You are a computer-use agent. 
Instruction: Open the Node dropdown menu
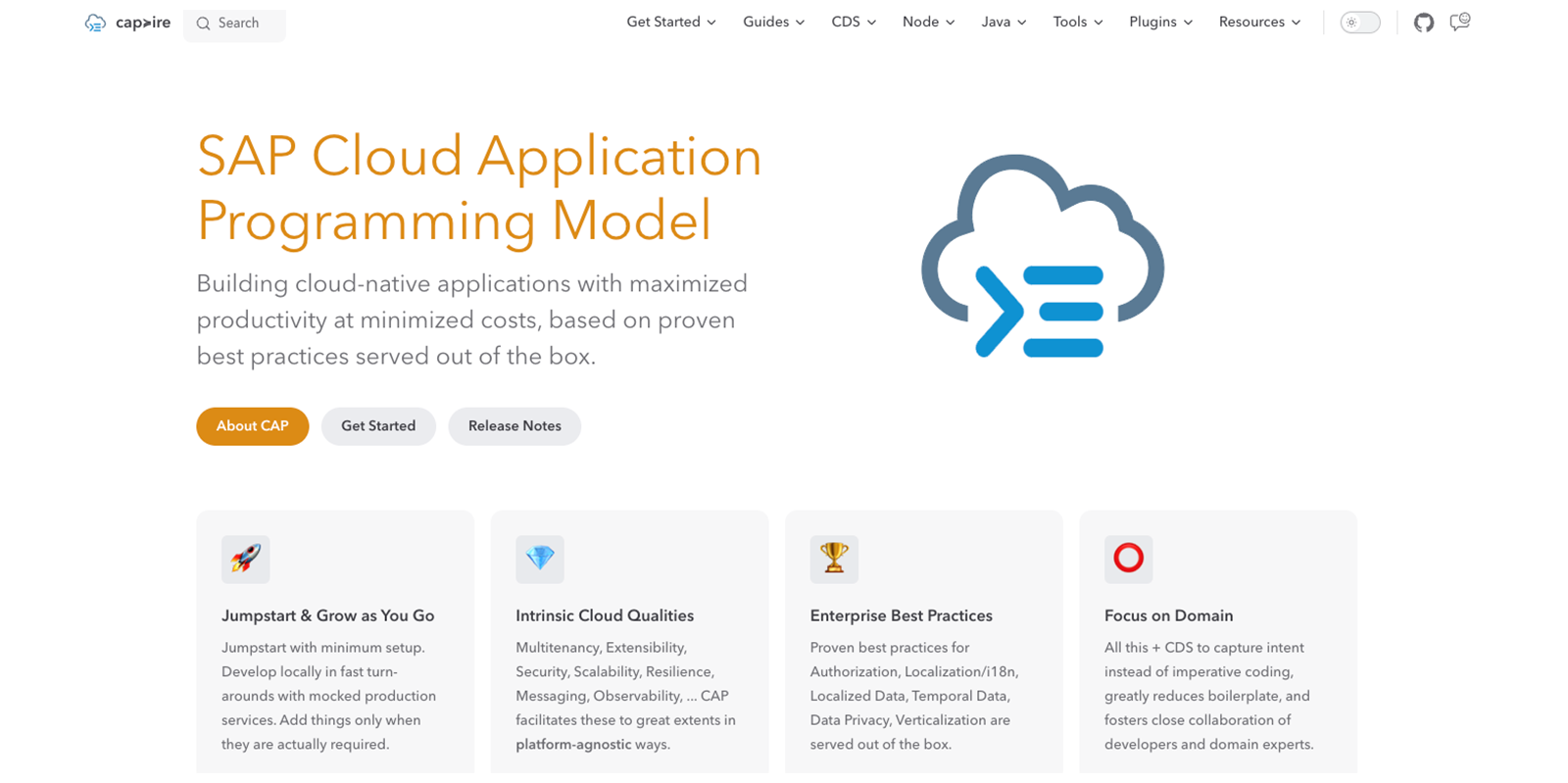(928, 23)
